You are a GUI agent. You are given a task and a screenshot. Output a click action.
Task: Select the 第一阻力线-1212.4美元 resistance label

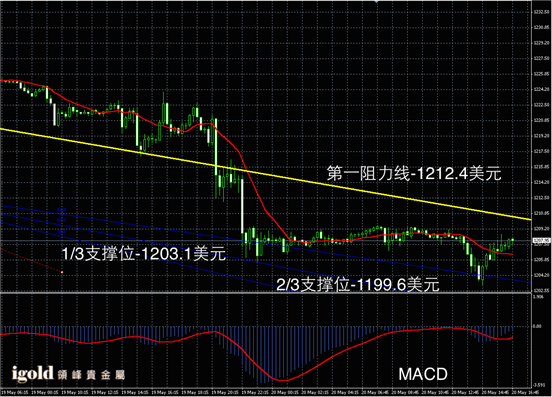(414, 173)
